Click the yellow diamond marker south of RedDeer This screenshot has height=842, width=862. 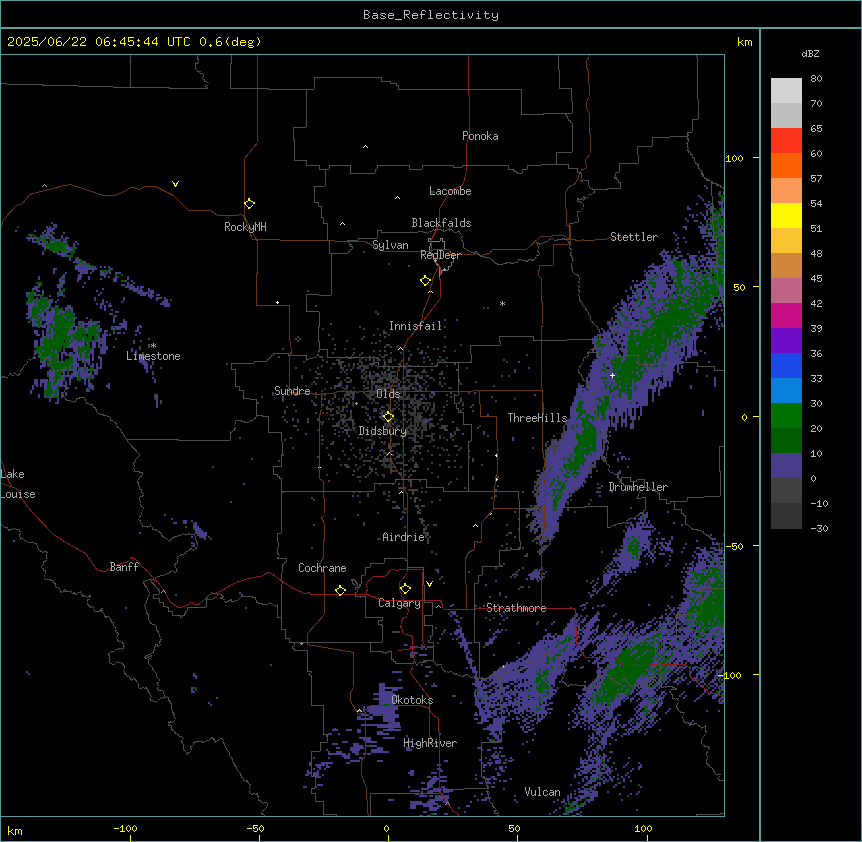click(425, 280)
